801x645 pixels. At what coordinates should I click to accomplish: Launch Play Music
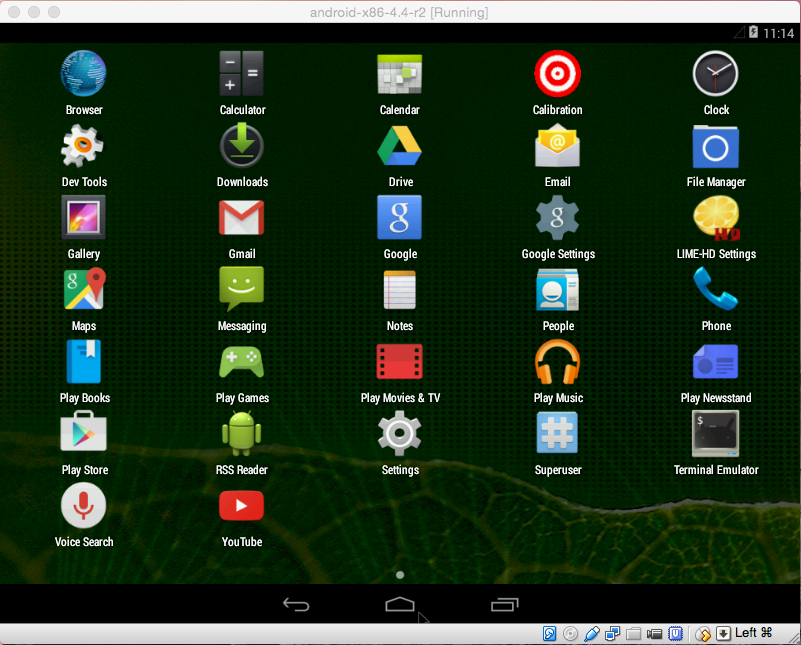[x=557, y=362]
